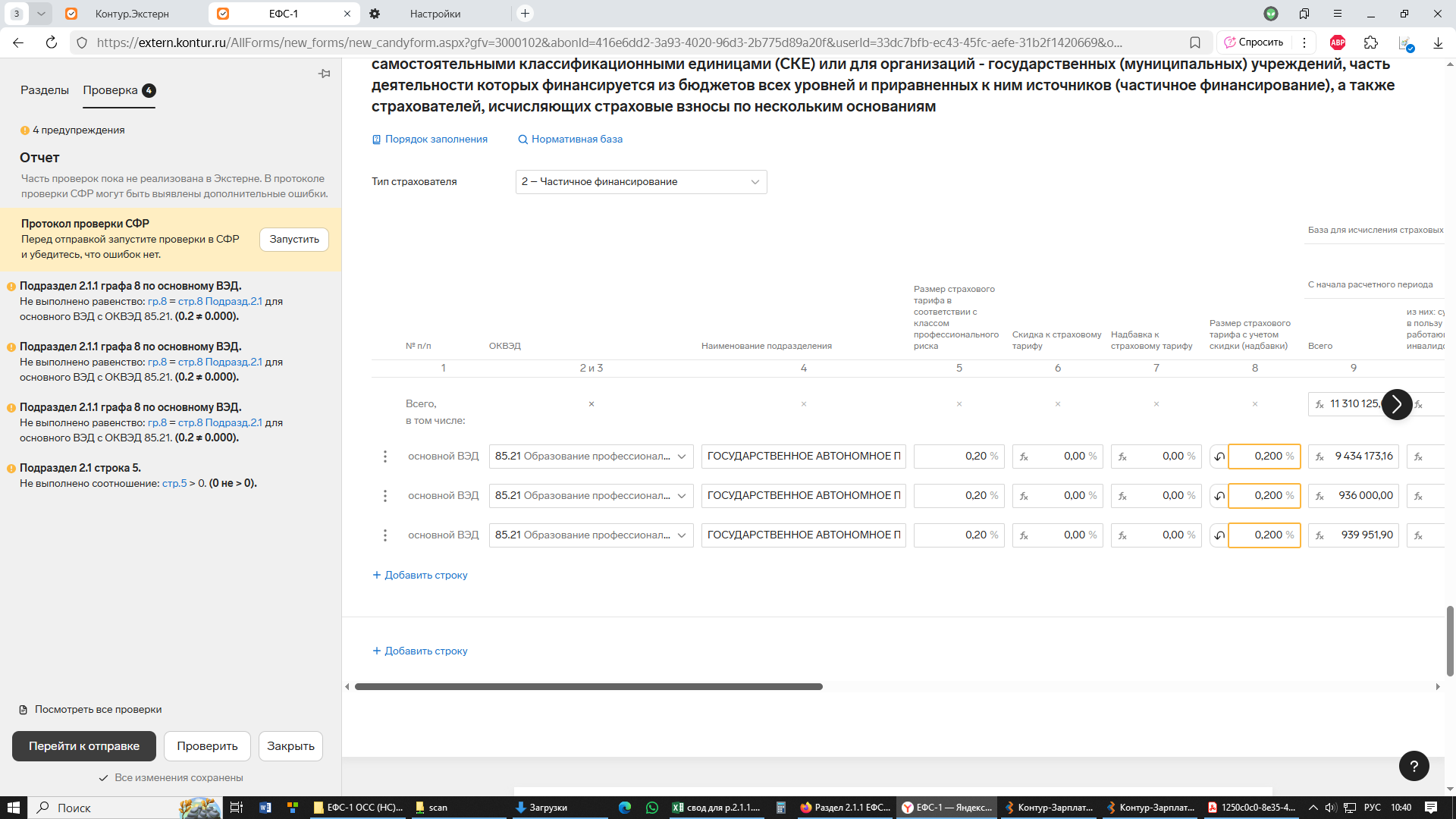The height and width of the screenshot is (819, 1456).
Task: Click the third row's Наименование подразделения field
Action: click(803, 535)
